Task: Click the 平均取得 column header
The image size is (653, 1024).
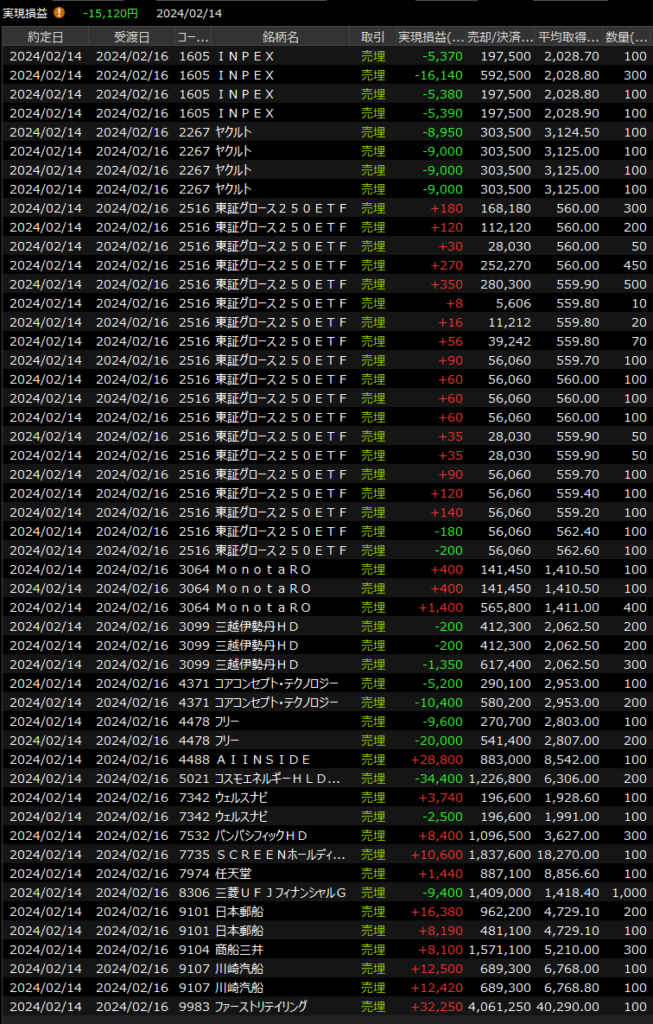Action: point(570,37)
